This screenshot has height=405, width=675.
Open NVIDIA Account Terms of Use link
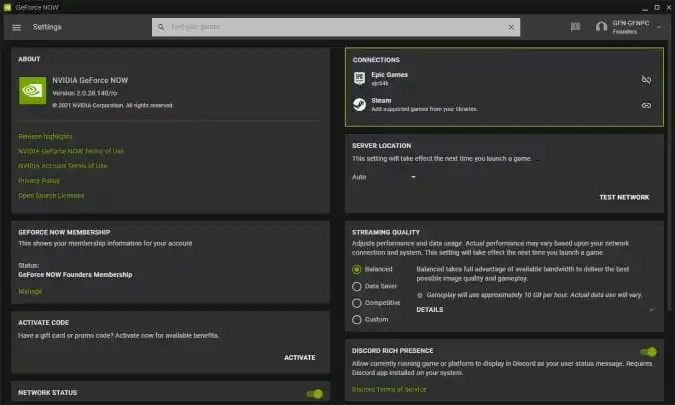[x=63, y=166]
